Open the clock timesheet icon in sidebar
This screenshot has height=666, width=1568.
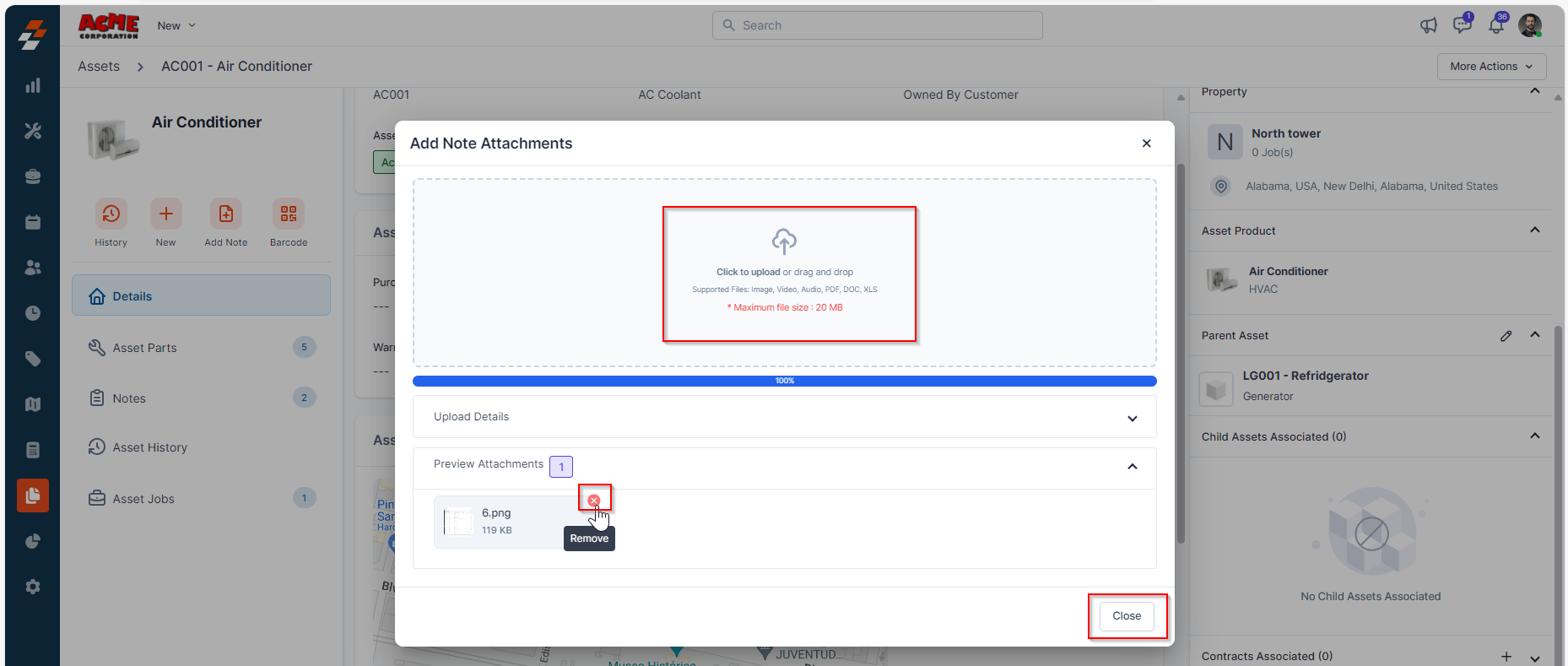[33, 313]
